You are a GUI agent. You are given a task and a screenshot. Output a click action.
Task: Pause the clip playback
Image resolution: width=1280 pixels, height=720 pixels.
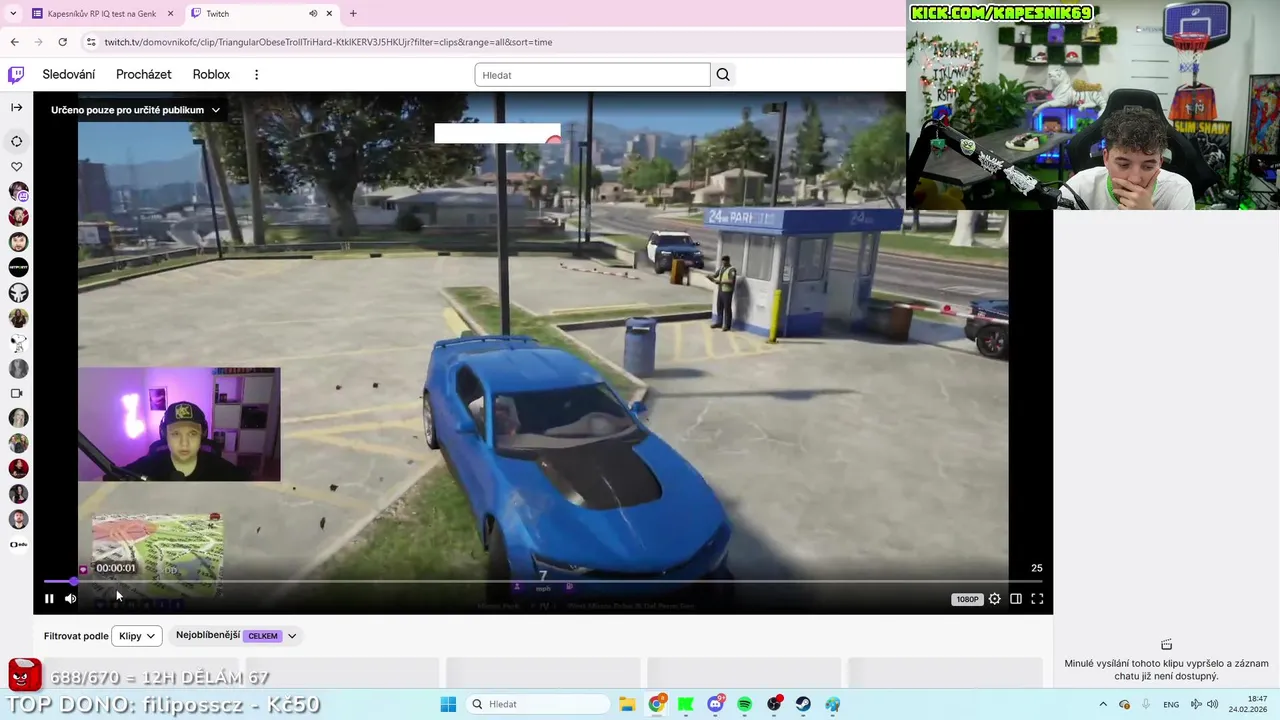coord(49,599)
